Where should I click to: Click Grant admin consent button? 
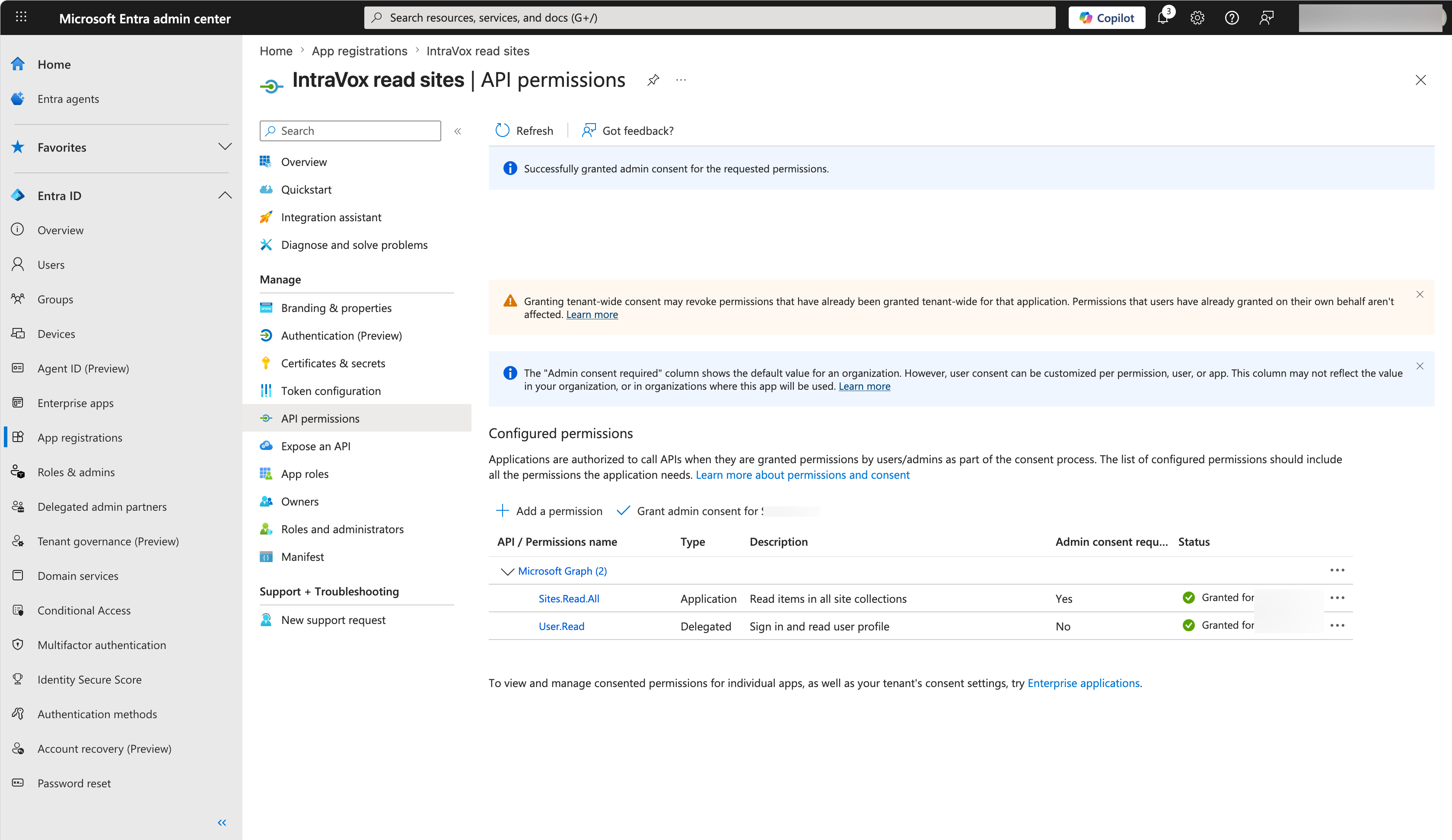coord(717,511)
